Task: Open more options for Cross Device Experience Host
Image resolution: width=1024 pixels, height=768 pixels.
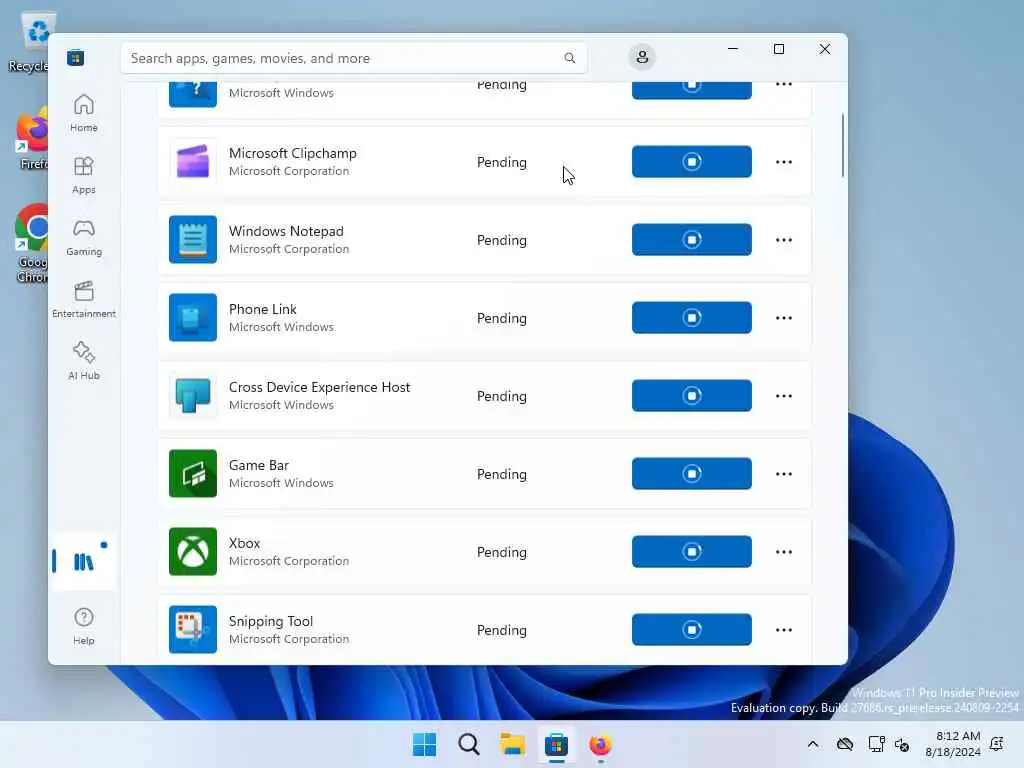Action: 784,396
